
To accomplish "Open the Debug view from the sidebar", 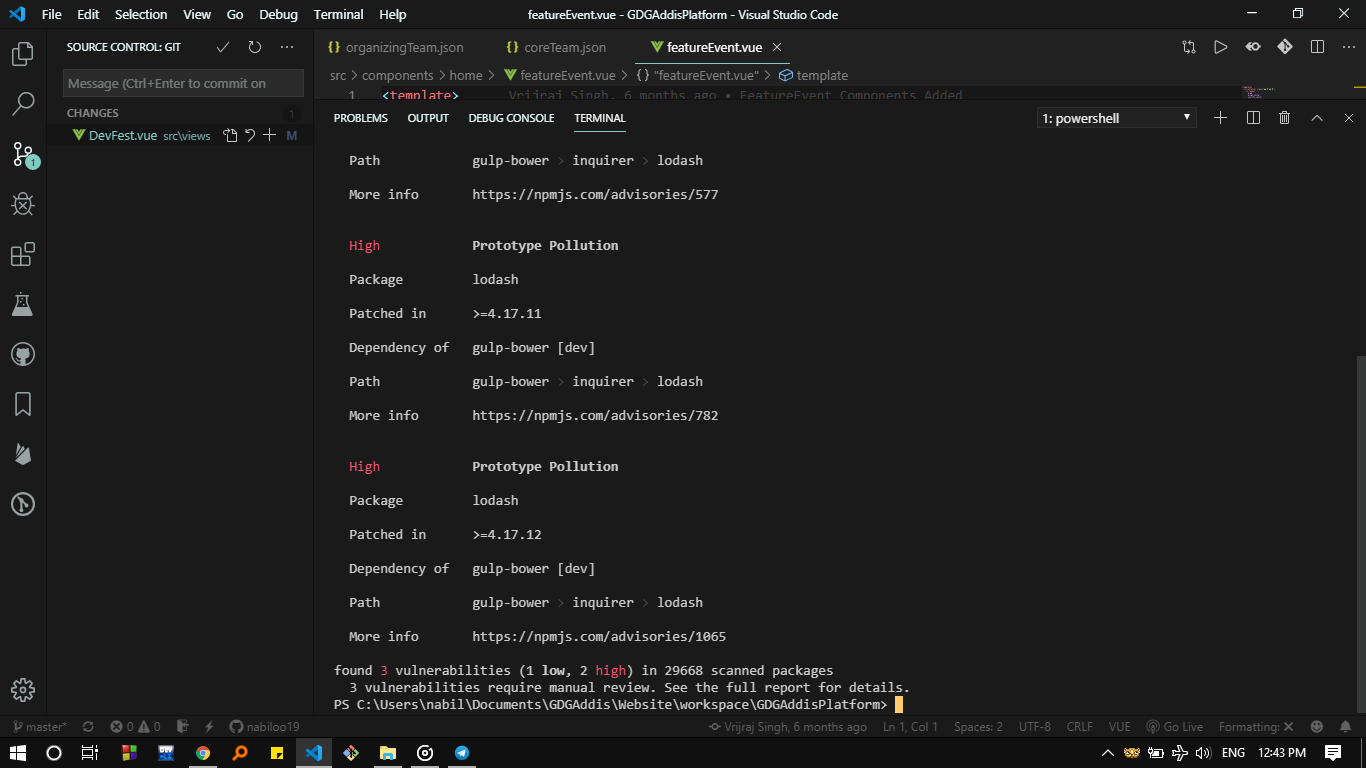I will tap(22, 204).
